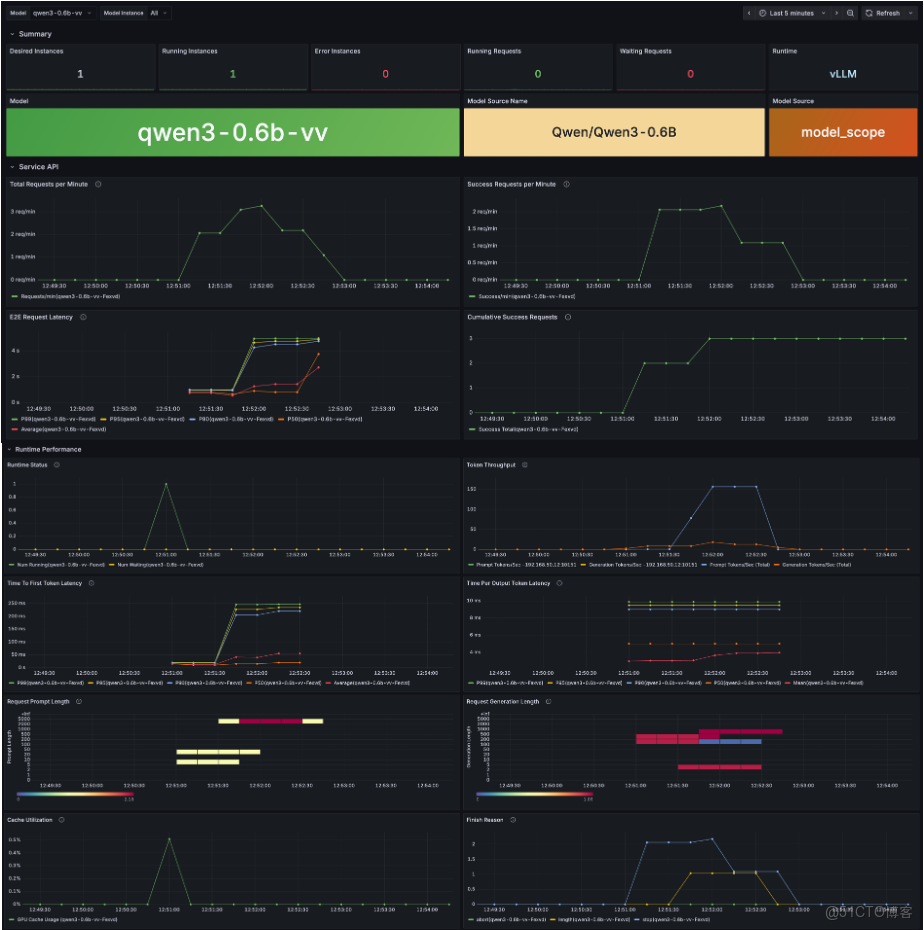
Task: Click info icon beside Total Requests per Minute
Action: (x=98, y=184)
